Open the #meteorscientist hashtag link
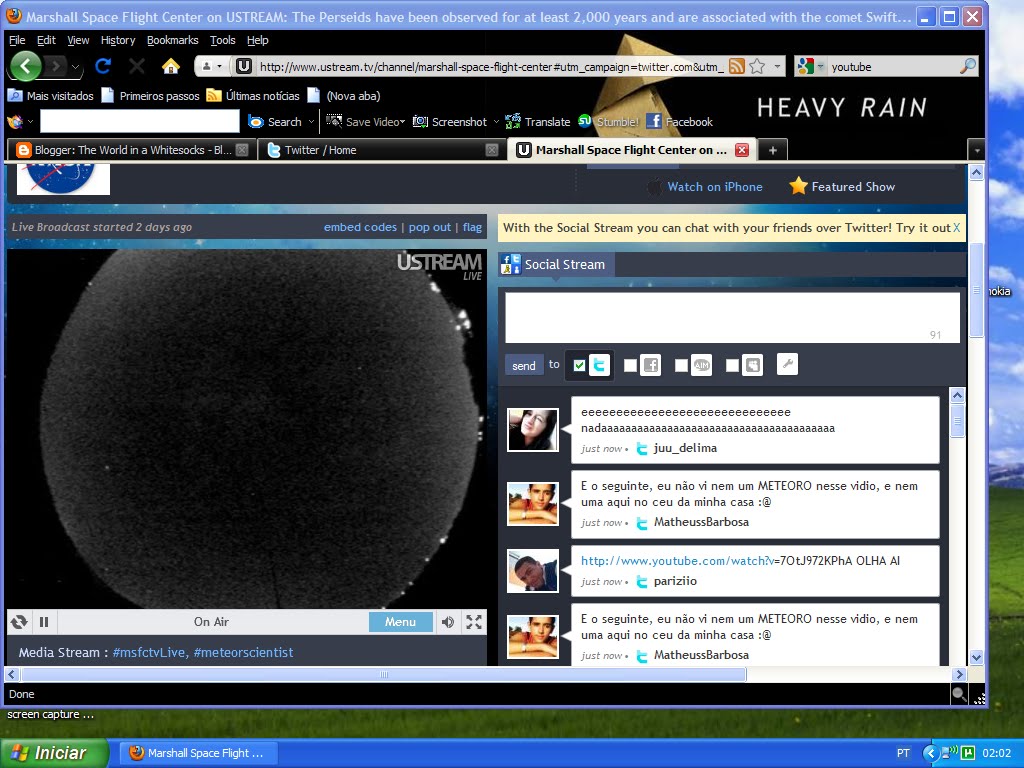Viewport: 1024px width, 768px height. (243, 652)
